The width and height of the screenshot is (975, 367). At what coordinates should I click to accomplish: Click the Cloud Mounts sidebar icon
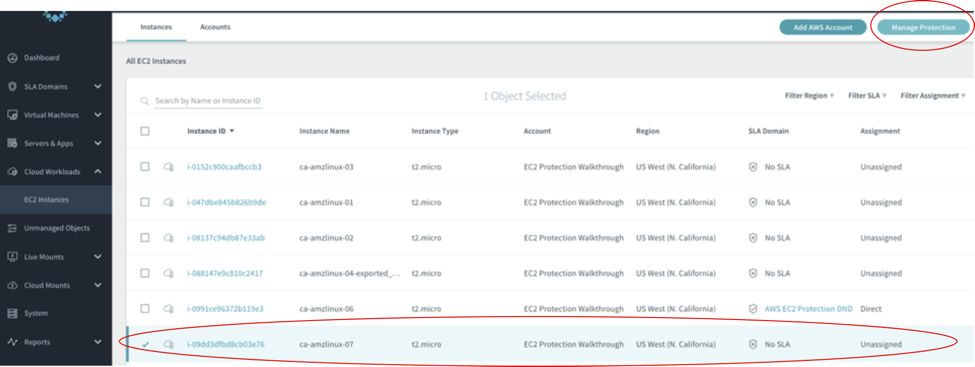point(12,286)
